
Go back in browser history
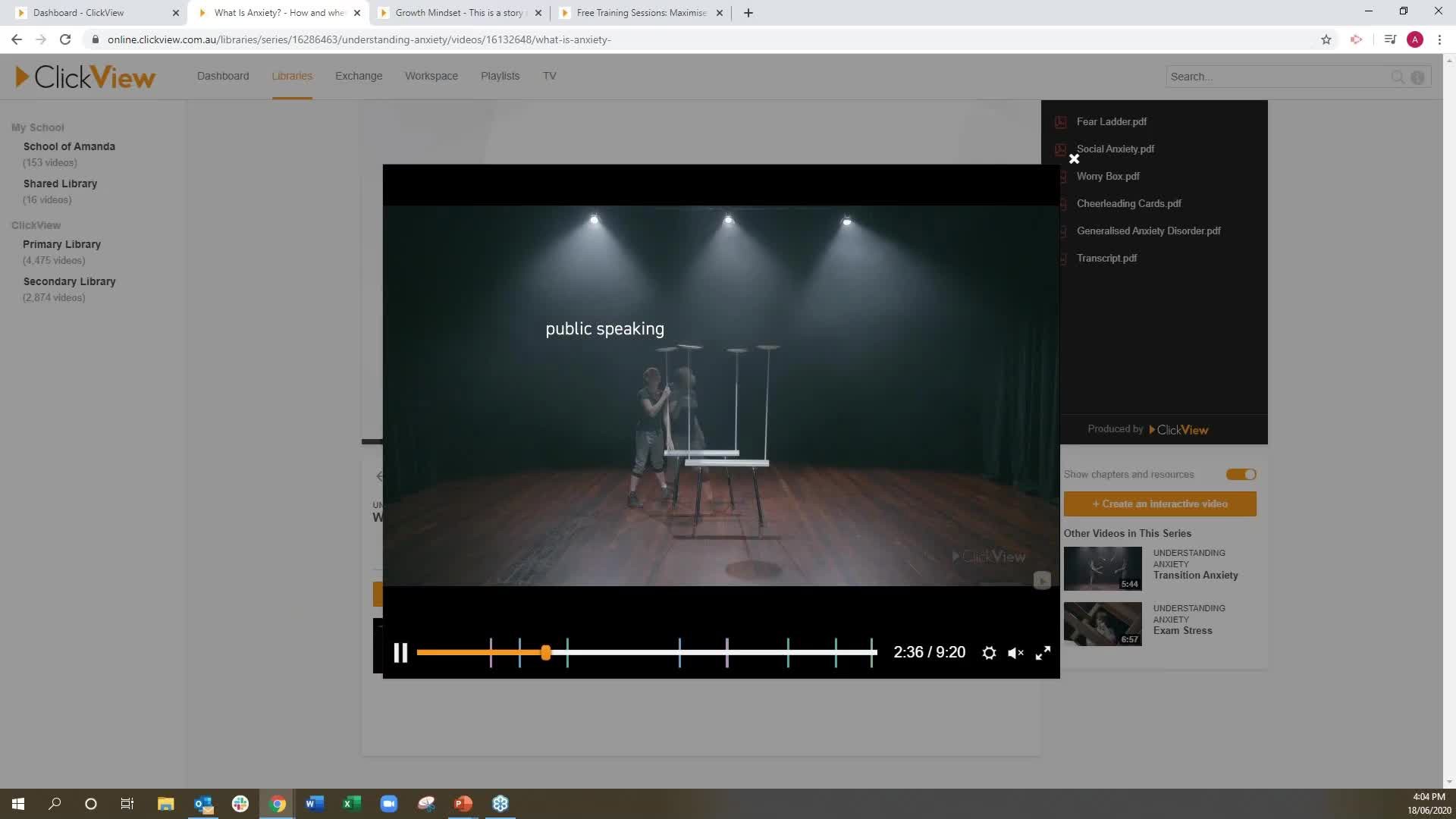pos(17,39)
